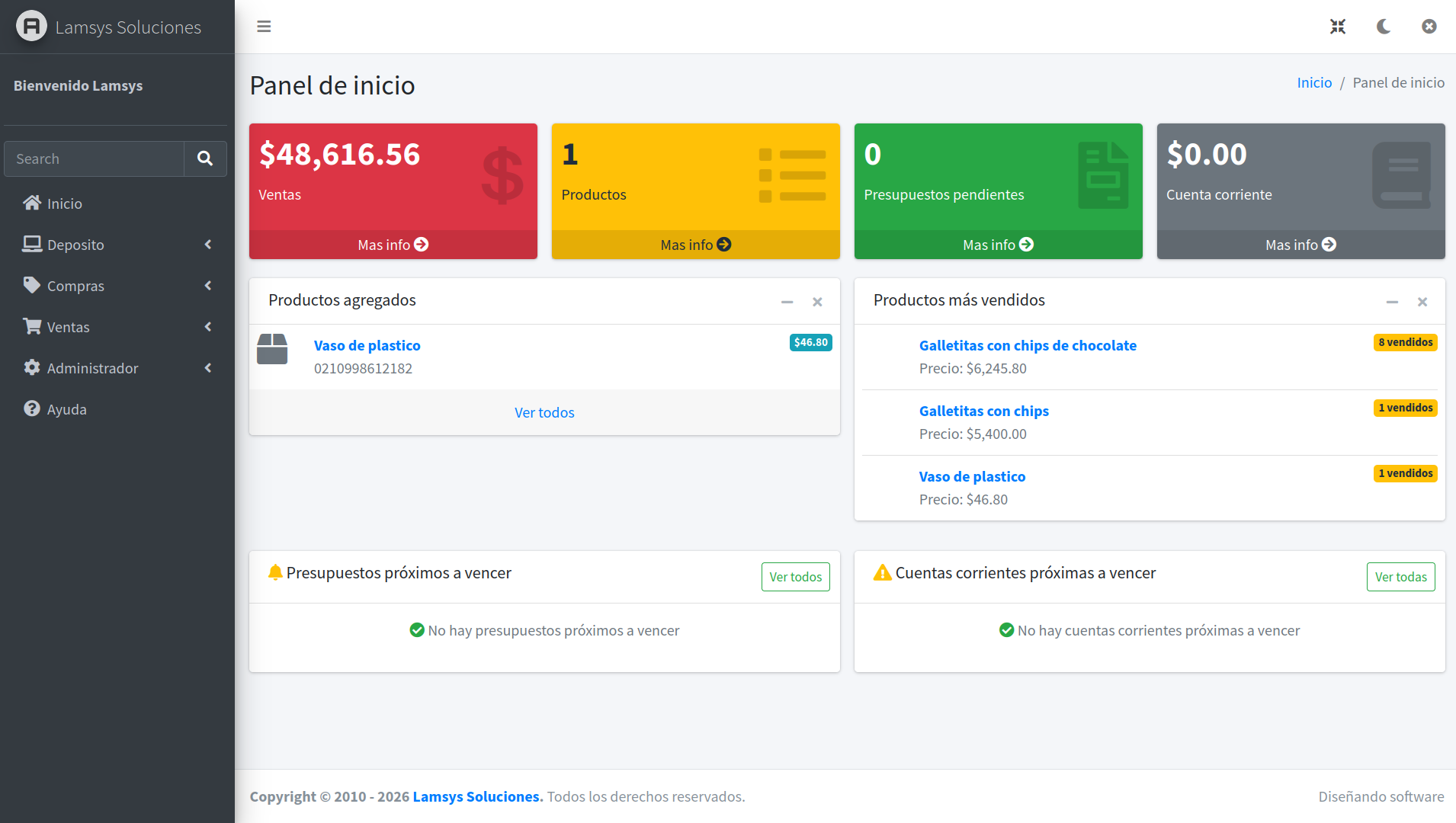The height and width of the screenshot is (823, 1456).
Task: Click the product code 0210998612182
Action: (363, 368)
